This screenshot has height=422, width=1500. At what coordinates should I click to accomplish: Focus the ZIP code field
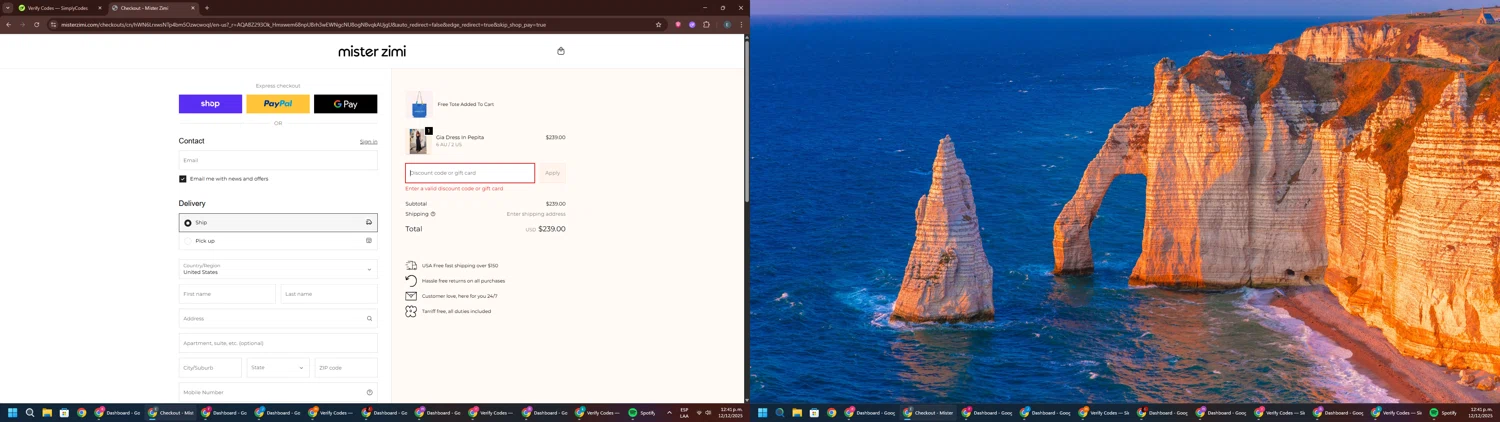(346, 368)
